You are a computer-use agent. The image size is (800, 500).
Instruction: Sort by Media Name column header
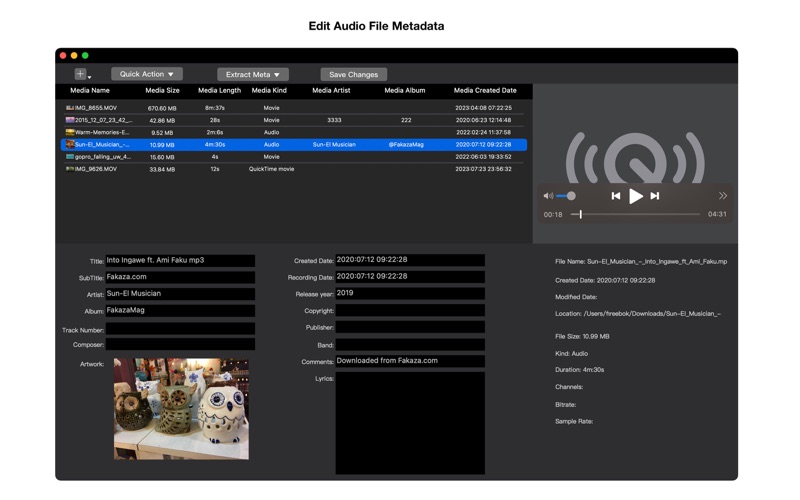pos(90,90)
